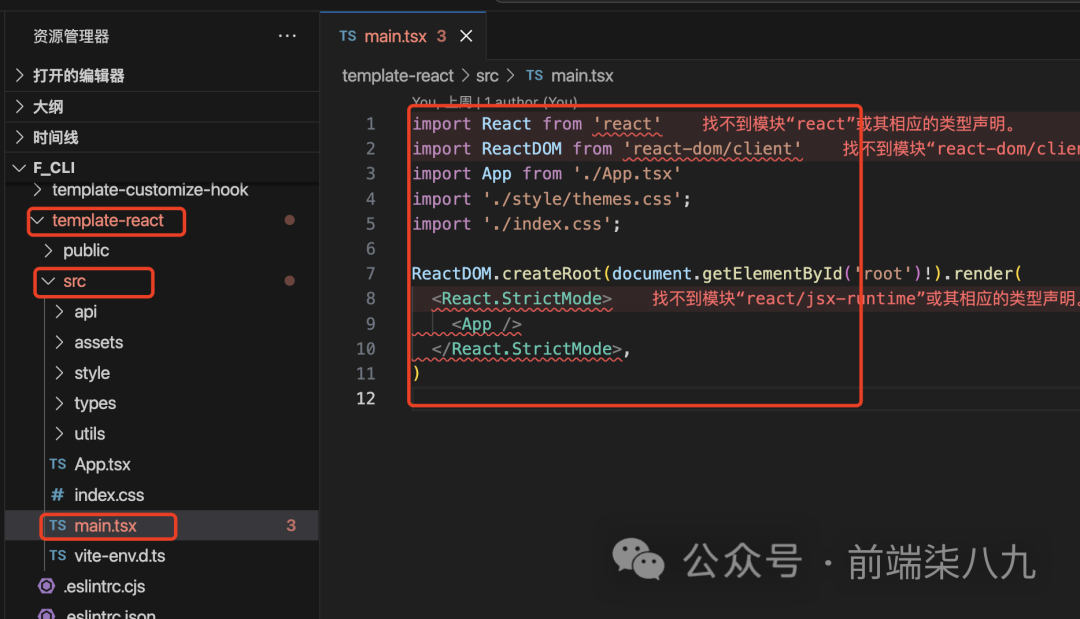Click modified dot on template-react row
1080x619 pixels.
(x=290, y=220)
